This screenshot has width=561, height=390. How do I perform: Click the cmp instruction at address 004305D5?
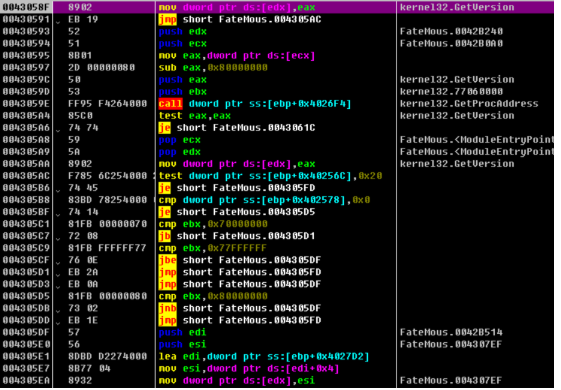point(213,296)
